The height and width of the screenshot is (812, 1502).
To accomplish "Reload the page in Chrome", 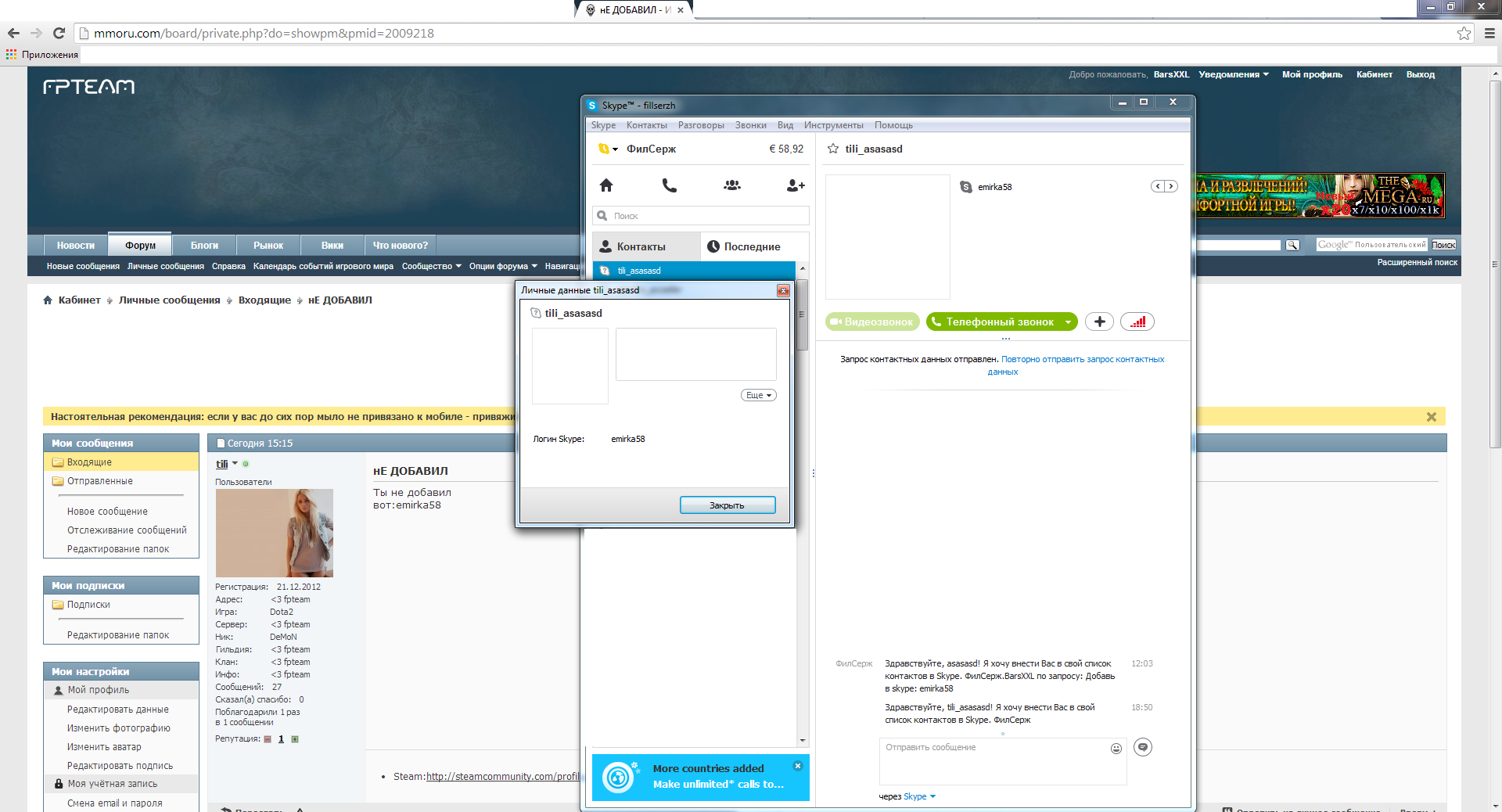I will pos(59,33).
